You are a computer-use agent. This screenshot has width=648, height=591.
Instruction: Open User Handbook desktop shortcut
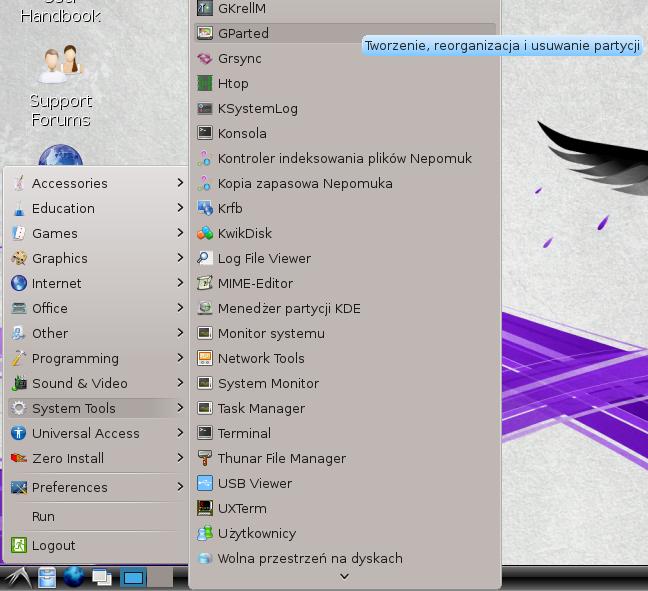coord(60,12)
